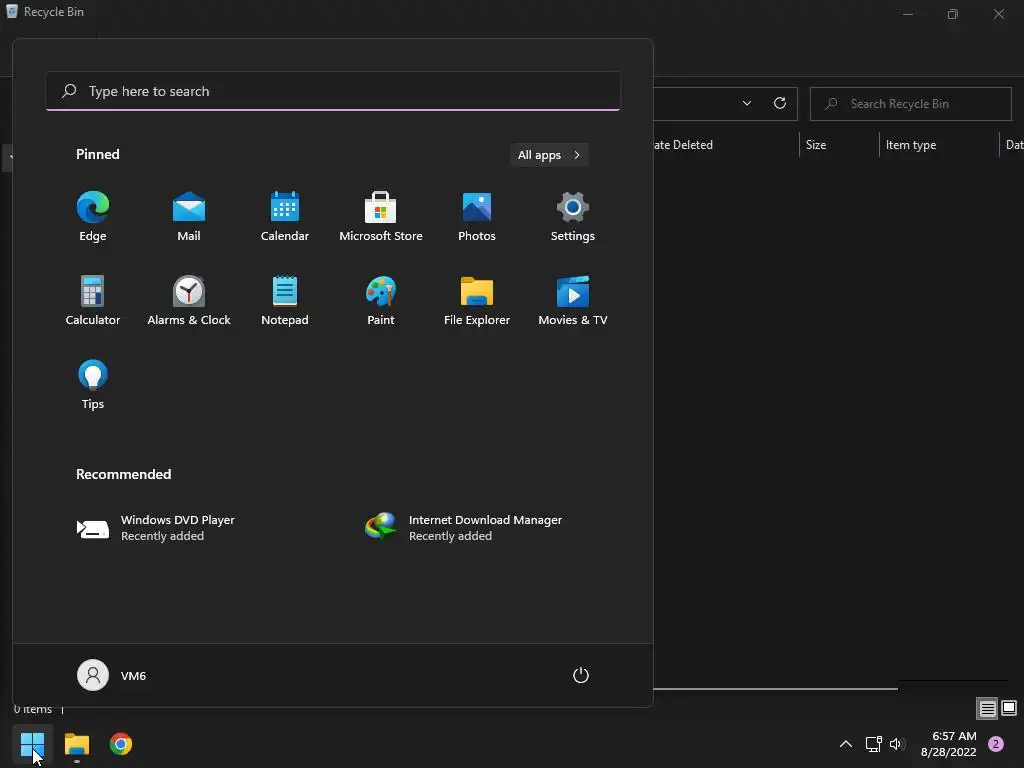Sort by the Size column header
The image size is (1024, 768).
(839, 145)
